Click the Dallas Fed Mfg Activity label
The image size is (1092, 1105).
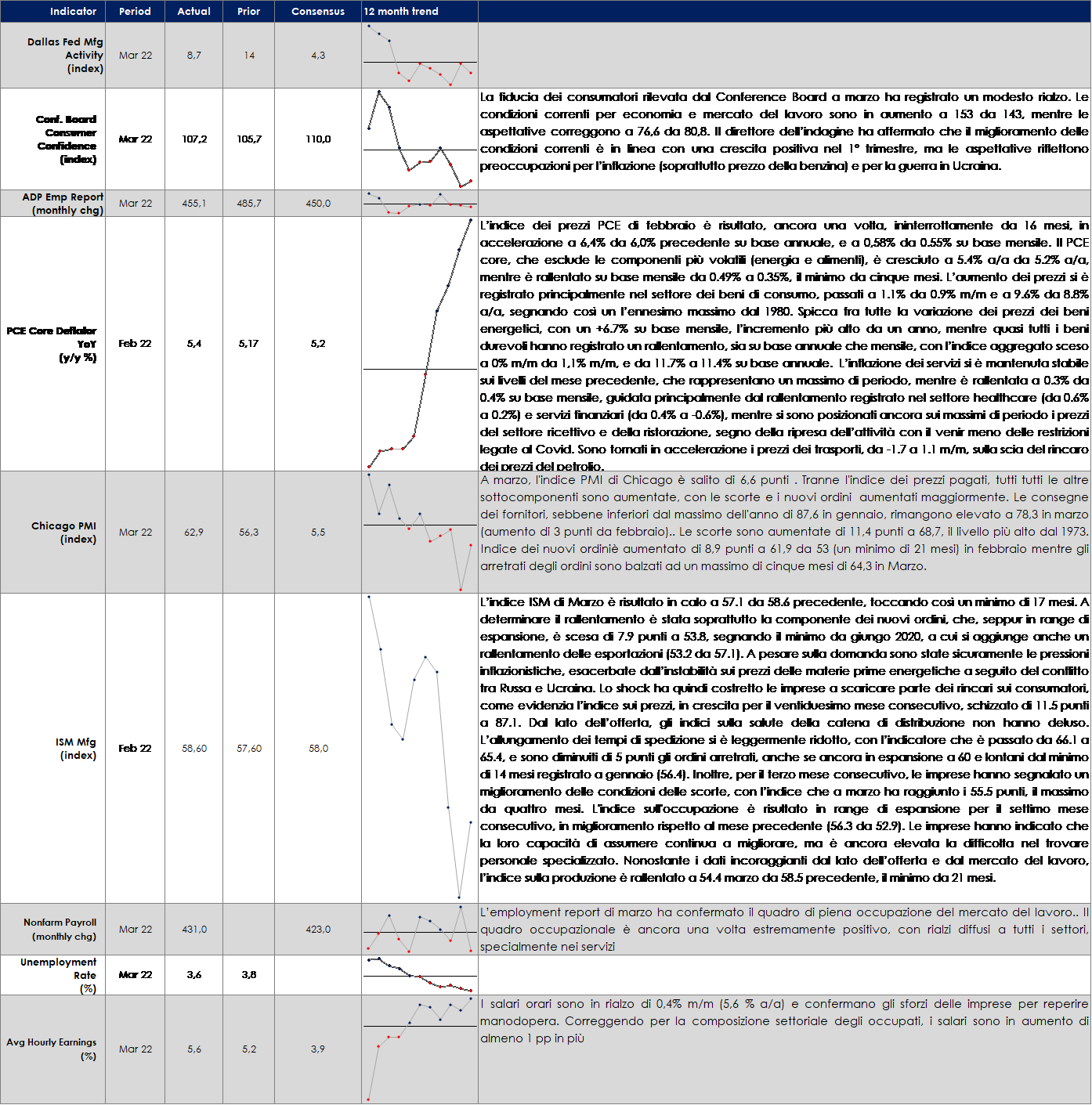[66, 56]
